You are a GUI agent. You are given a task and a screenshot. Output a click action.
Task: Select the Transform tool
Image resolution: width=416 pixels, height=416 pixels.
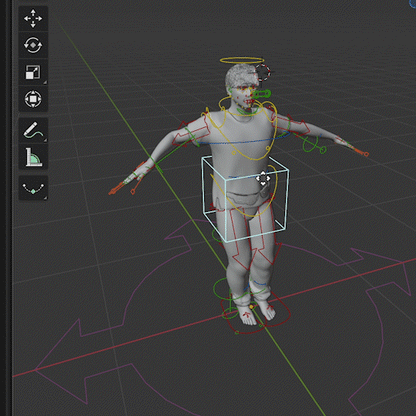[x=33, y=99]
